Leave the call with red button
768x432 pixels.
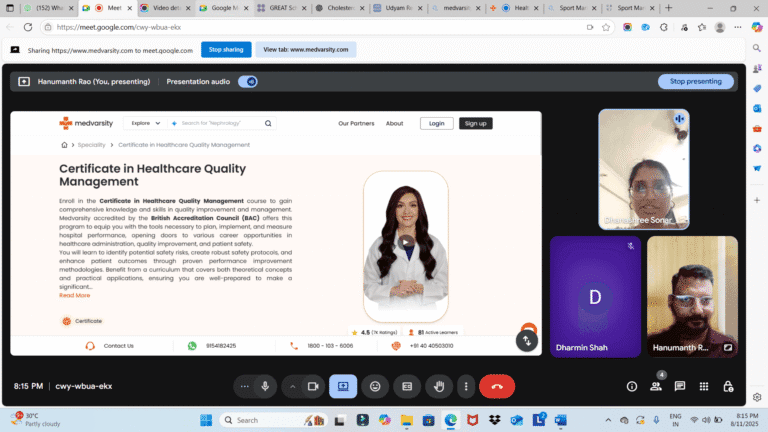497,386
